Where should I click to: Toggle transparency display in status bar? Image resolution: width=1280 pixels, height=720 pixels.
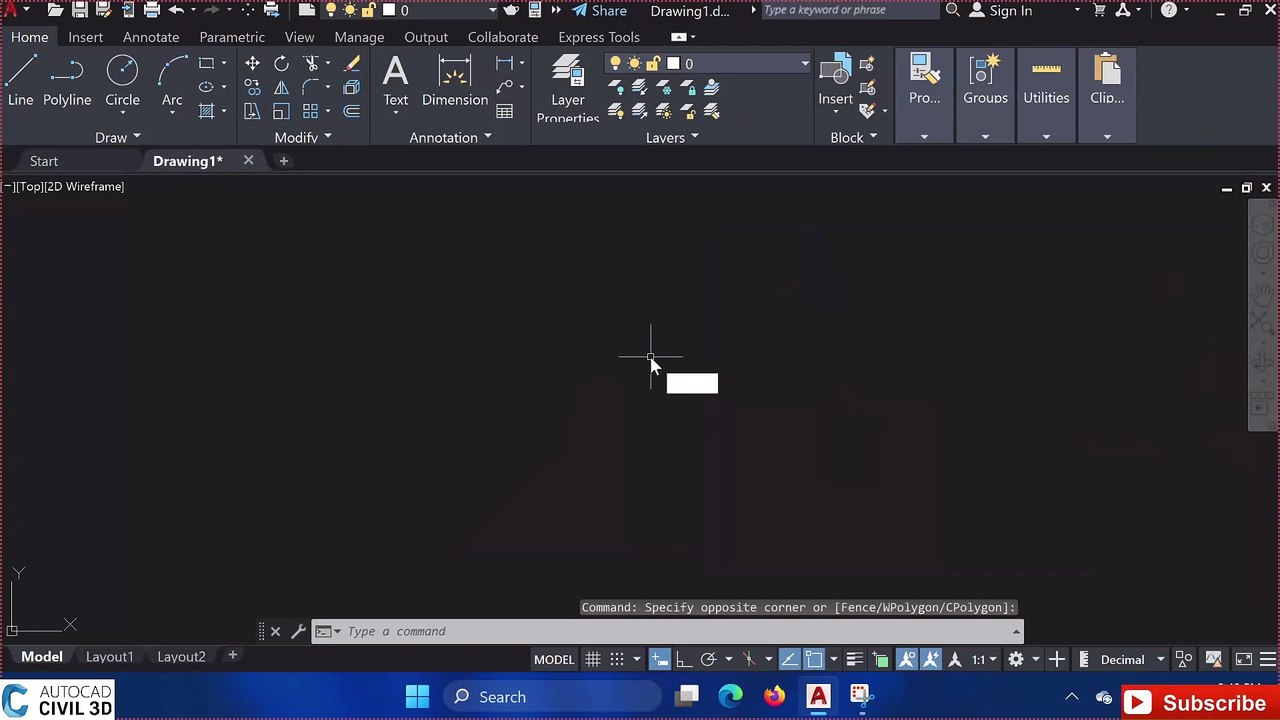coord(880,659)
